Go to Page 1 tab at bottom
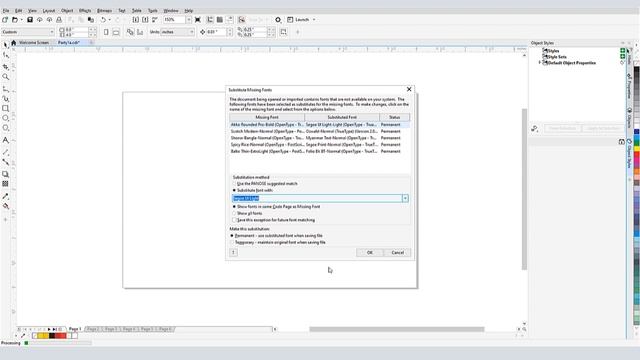The height and width of the screenshot is (360, 640). [x=75, y=329]
